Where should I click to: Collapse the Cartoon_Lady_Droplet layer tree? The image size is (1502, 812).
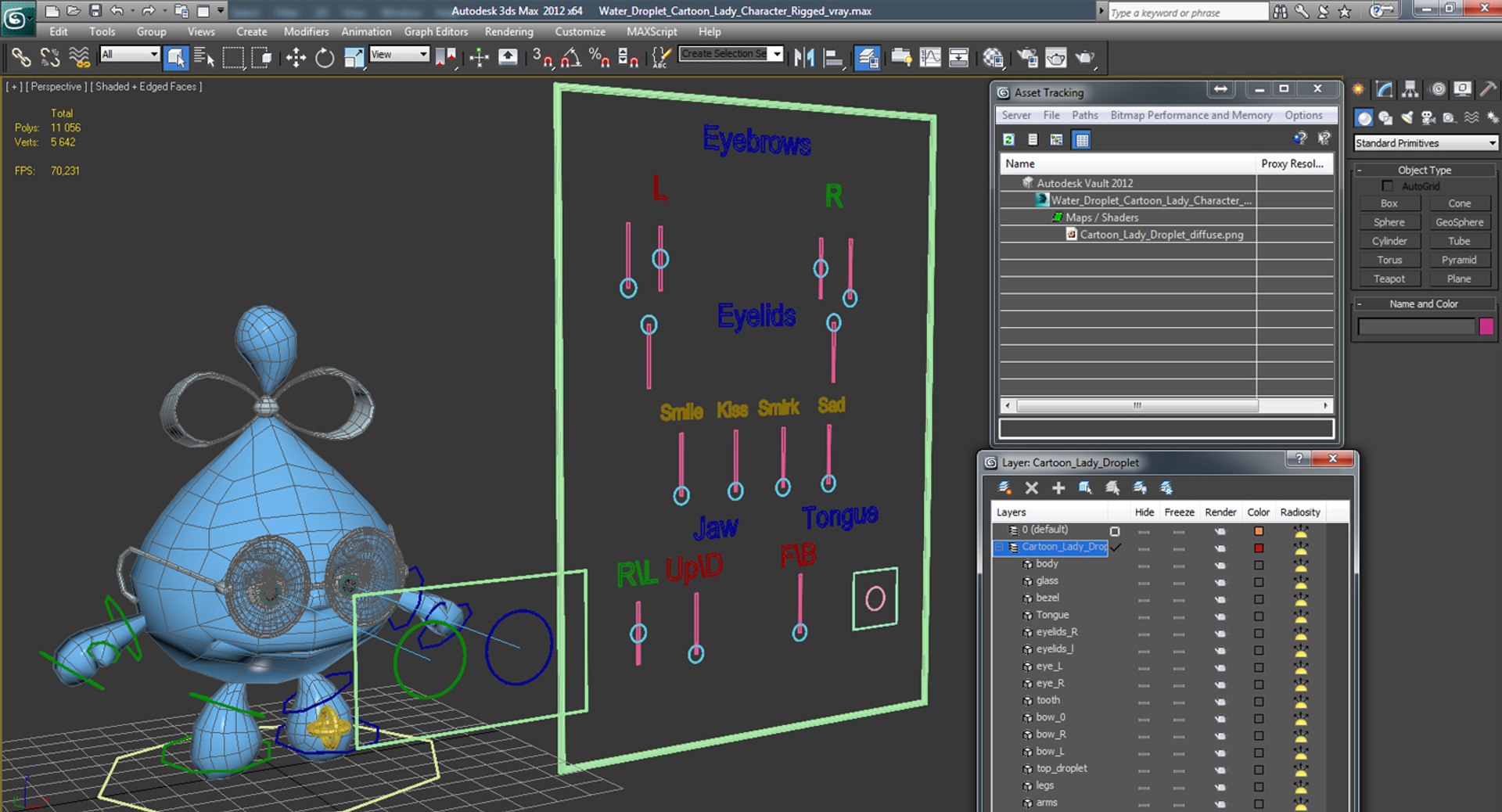pos(999,548)
